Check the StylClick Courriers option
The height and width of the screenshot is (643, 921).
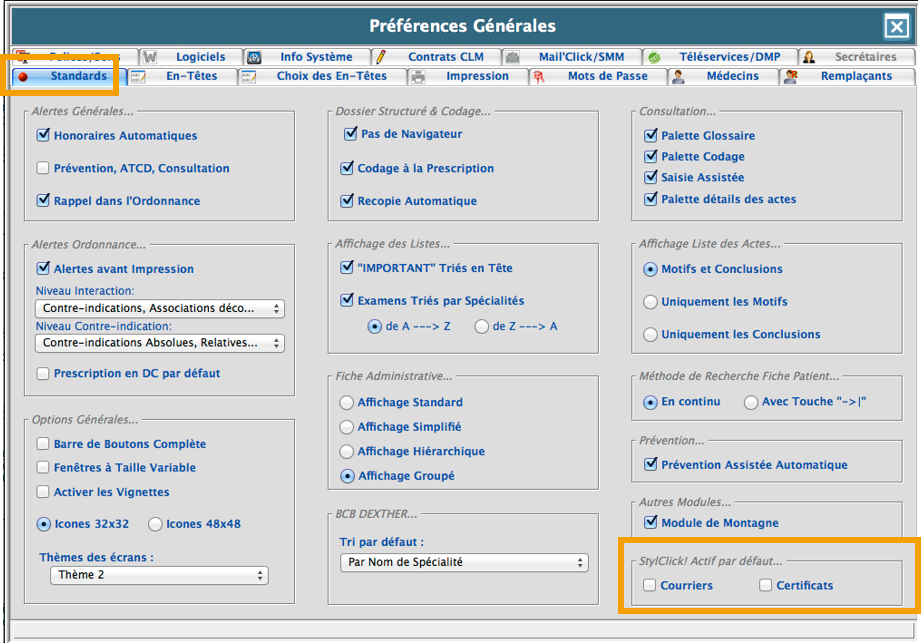[650, 585]
